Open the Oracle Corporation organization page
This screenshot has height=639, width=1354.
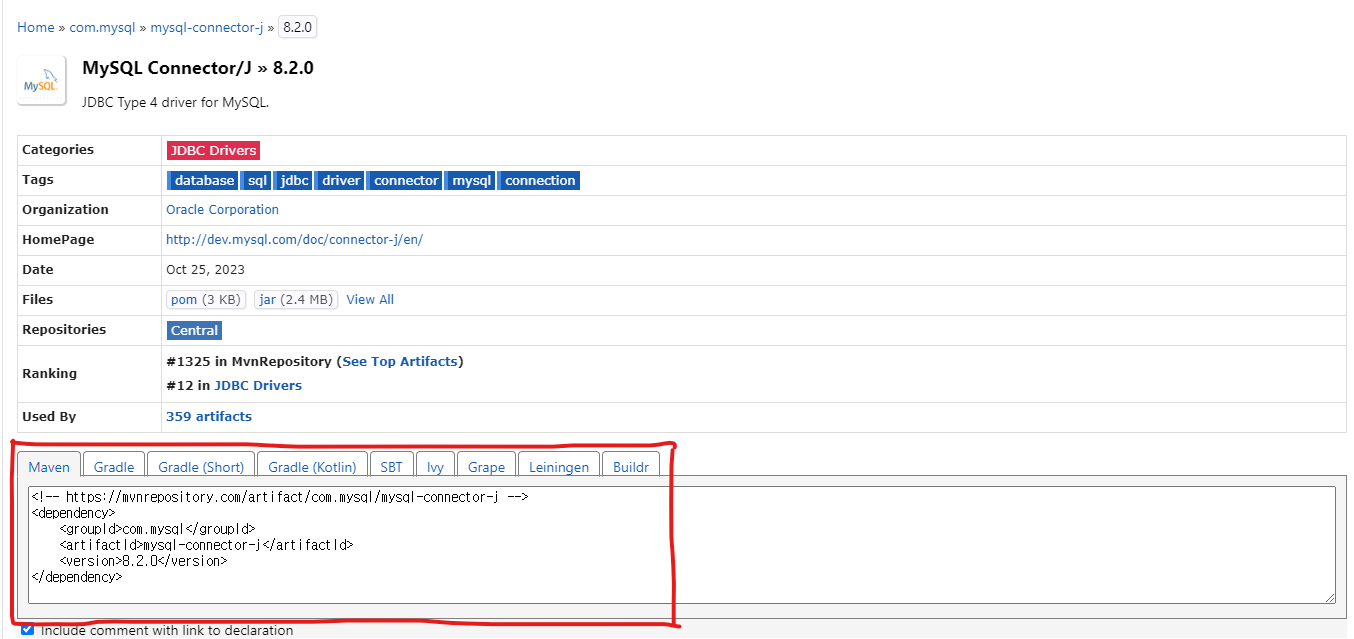(222, 209)
